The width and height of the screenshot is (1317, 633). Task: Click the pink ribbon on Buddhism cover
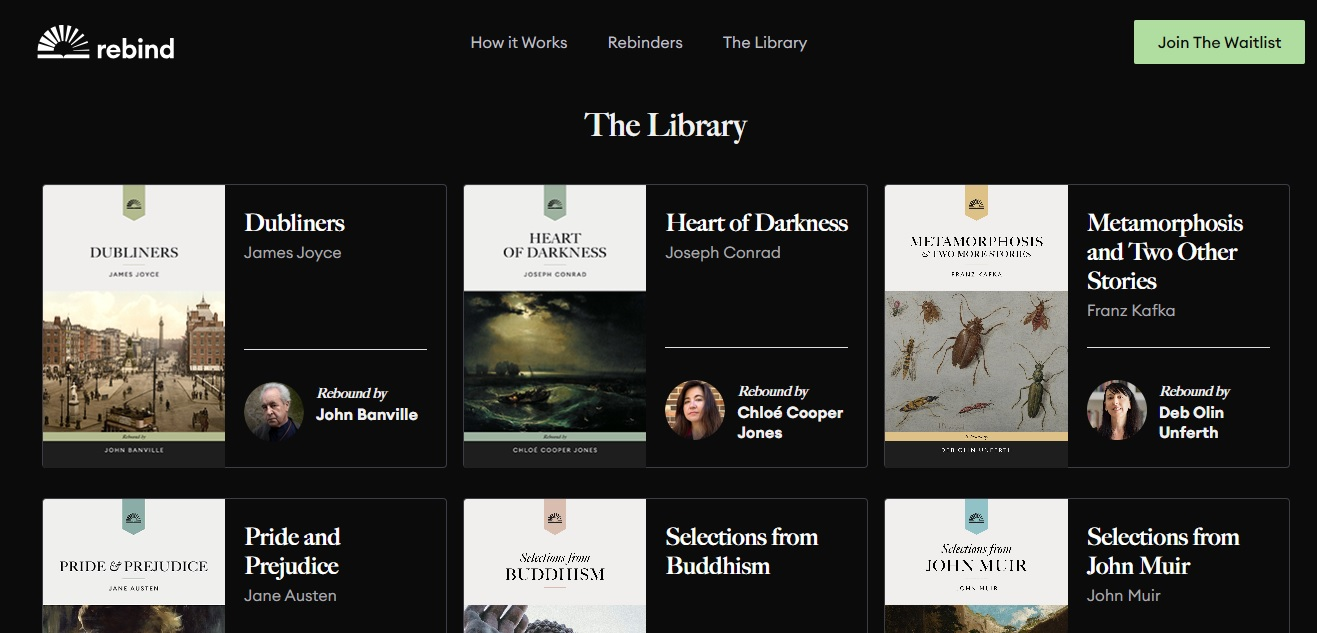(555, 517)
